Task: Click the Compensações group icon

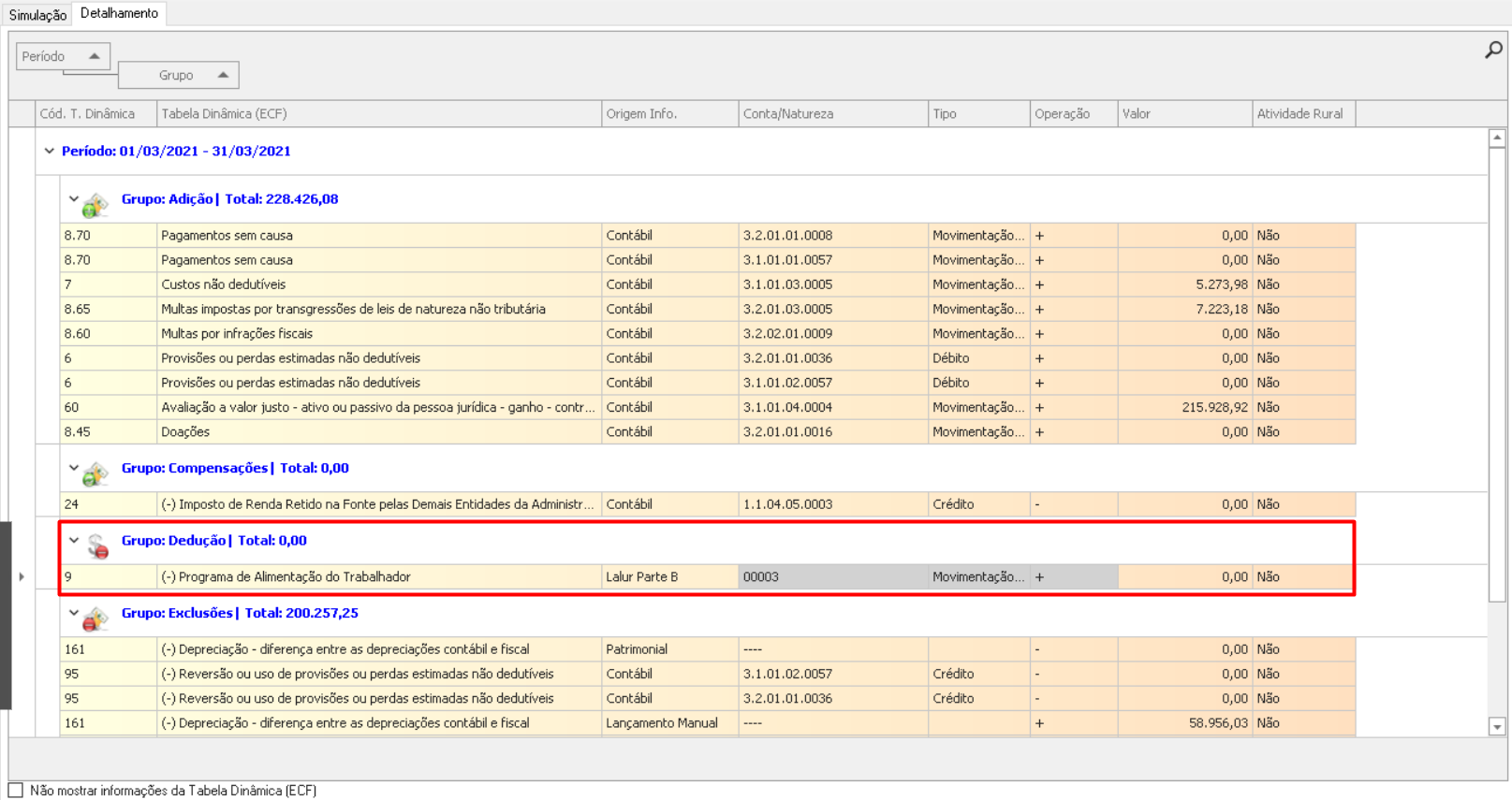Action: (x=95, y=473)
